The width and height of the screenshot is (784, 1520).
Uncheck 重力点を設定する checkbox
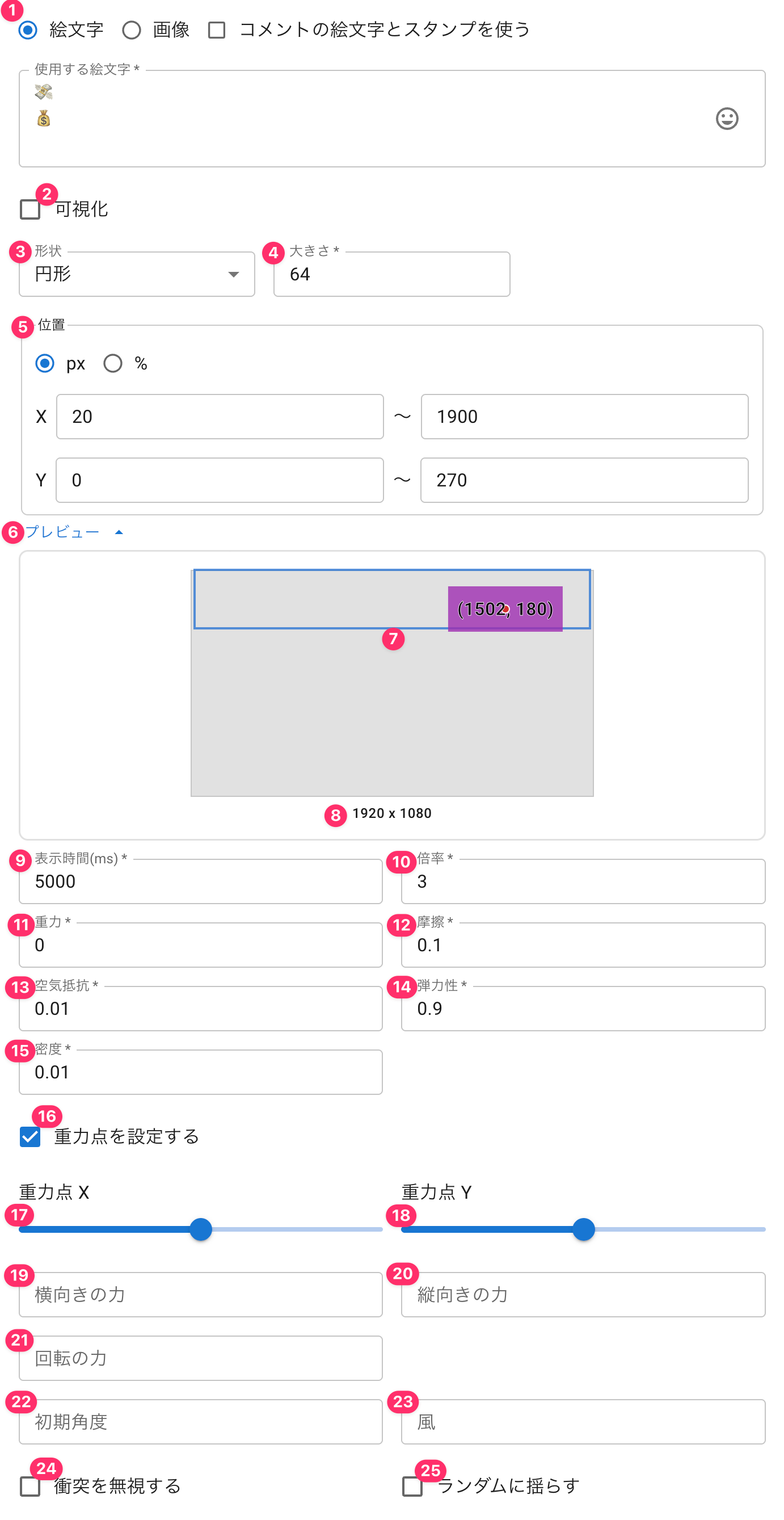coord(30,1136)
